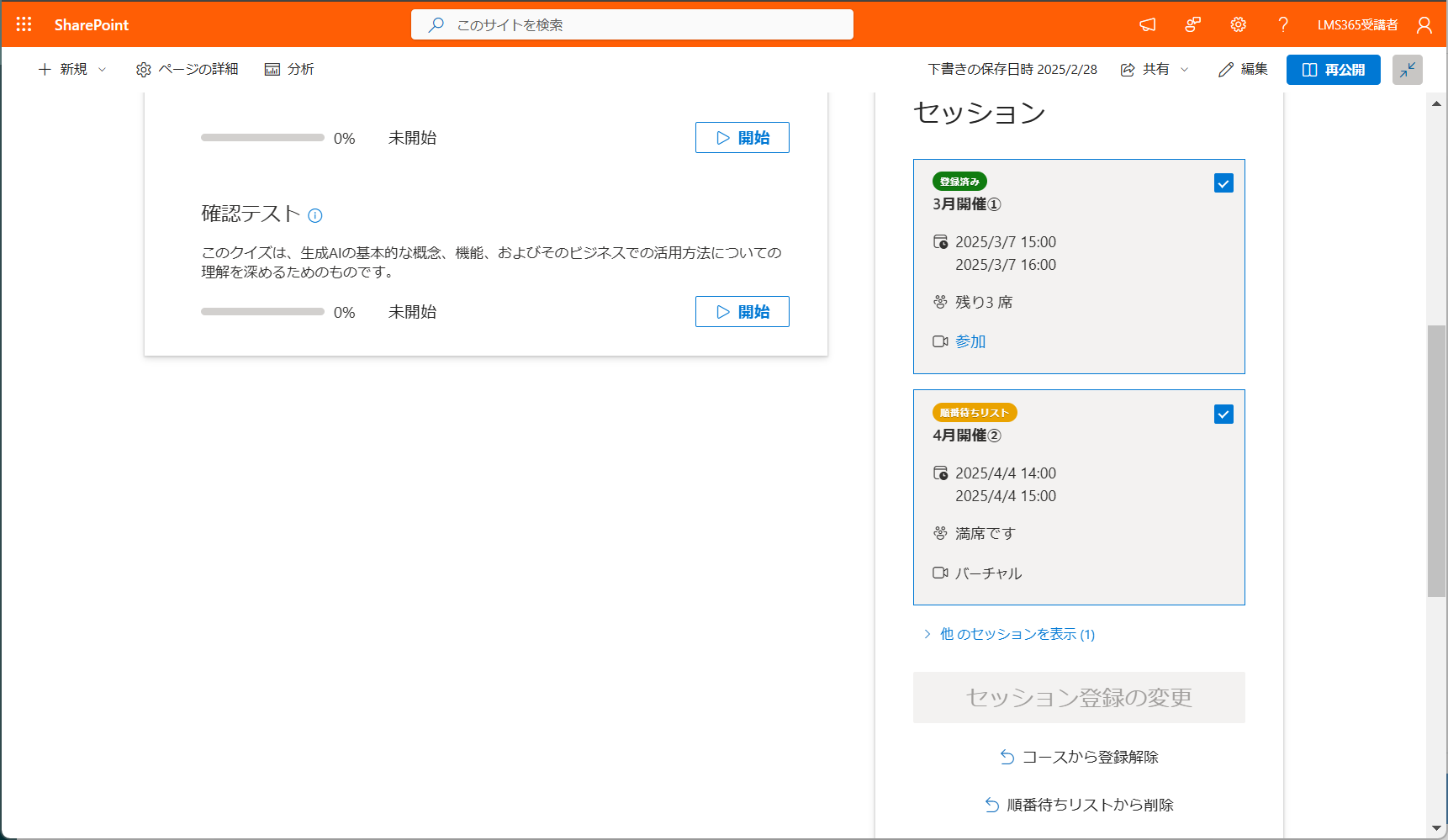Click undo arrow icon beside コースから登録解除
Viewport: 1448px width, 840px height.
point(1007,757)
